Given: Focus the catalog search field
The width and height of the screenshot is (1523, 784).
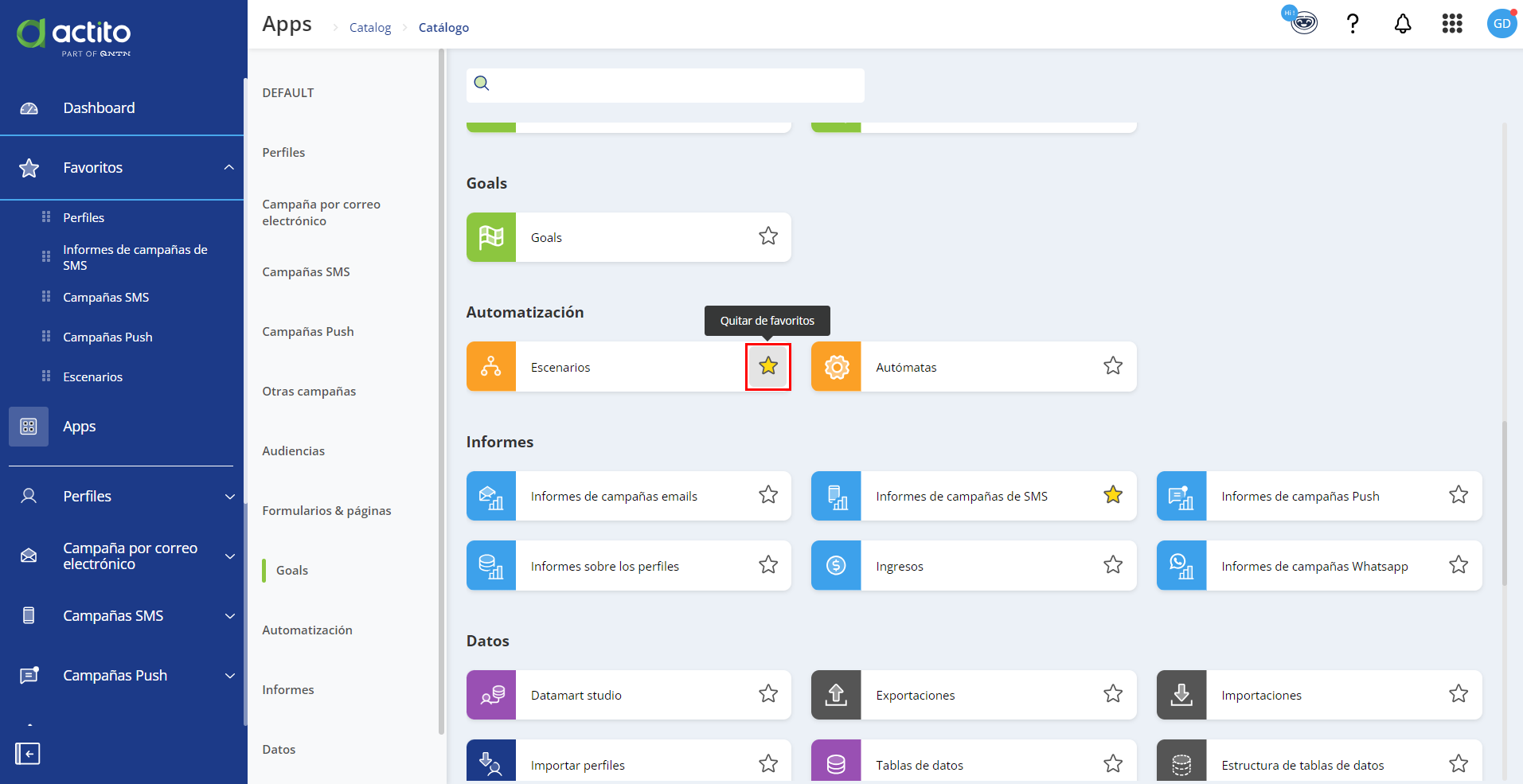Looking at the screenshot, I should tap(666, 84).
